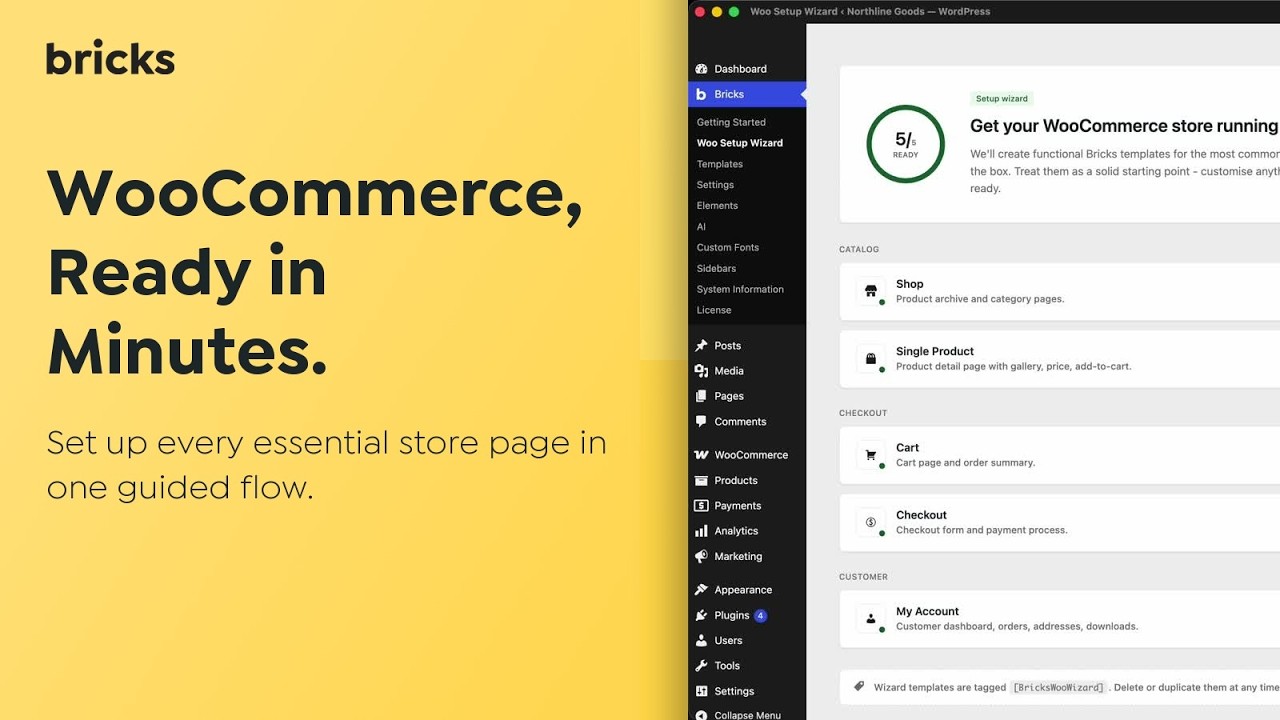Click the WooCommerce logo icon
This screenshot has width=1280, height=720.
(x=701, y=455)
